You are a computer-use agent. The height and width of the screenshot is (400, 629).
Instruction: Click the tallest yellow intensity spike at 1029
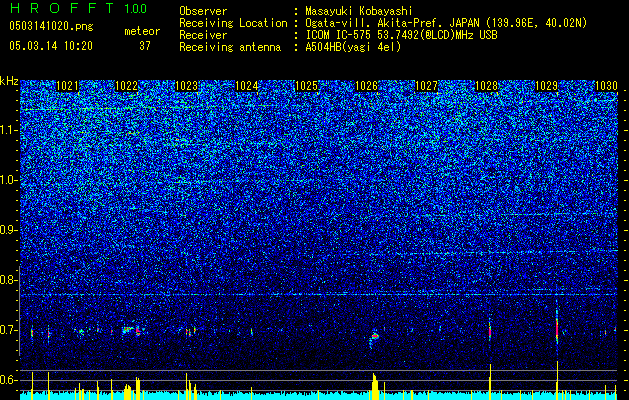click(x=557, y=380)
